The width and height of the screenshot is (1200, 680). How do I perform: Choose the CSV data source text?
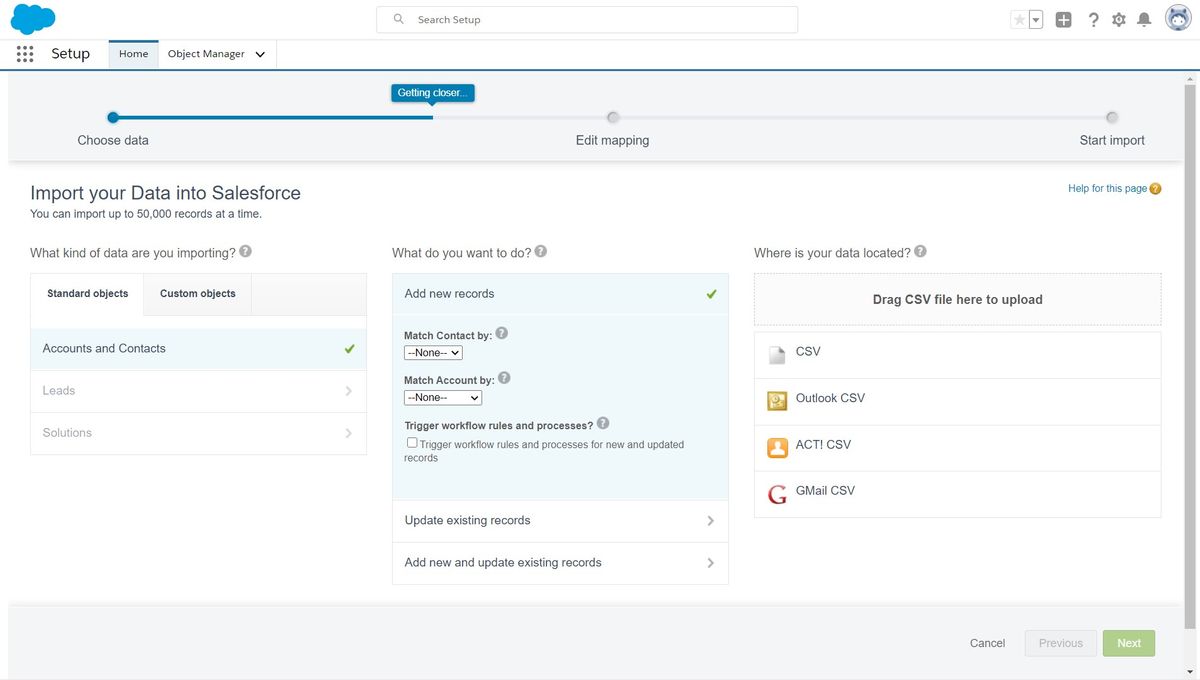808,352
